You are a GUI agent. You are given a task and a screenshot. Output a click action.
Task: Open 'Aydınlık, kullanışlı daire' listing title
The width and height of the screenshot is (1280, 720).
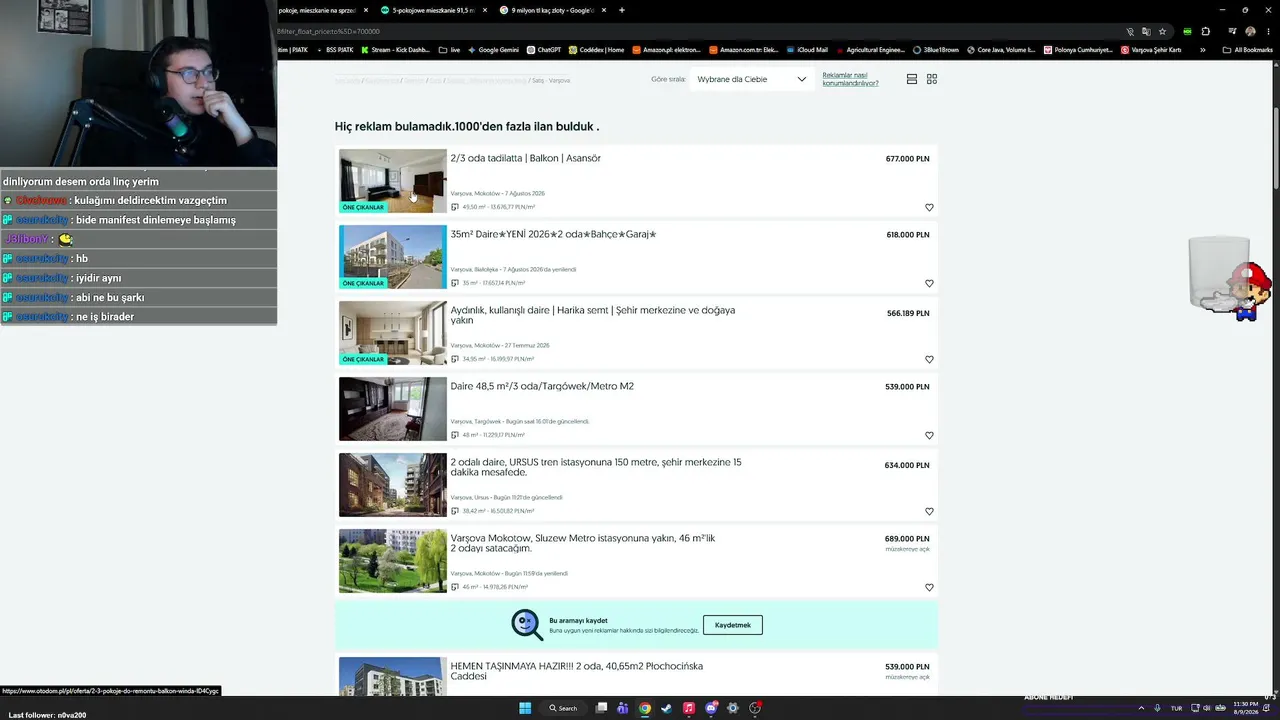(x=593, y=315)
